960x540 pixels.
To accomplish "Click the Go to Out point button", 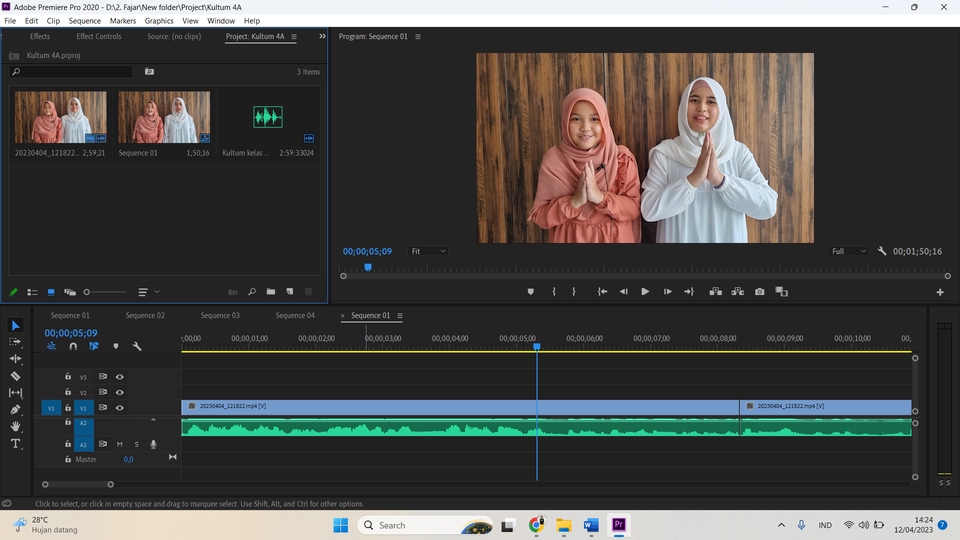I will tap(689, 291).
